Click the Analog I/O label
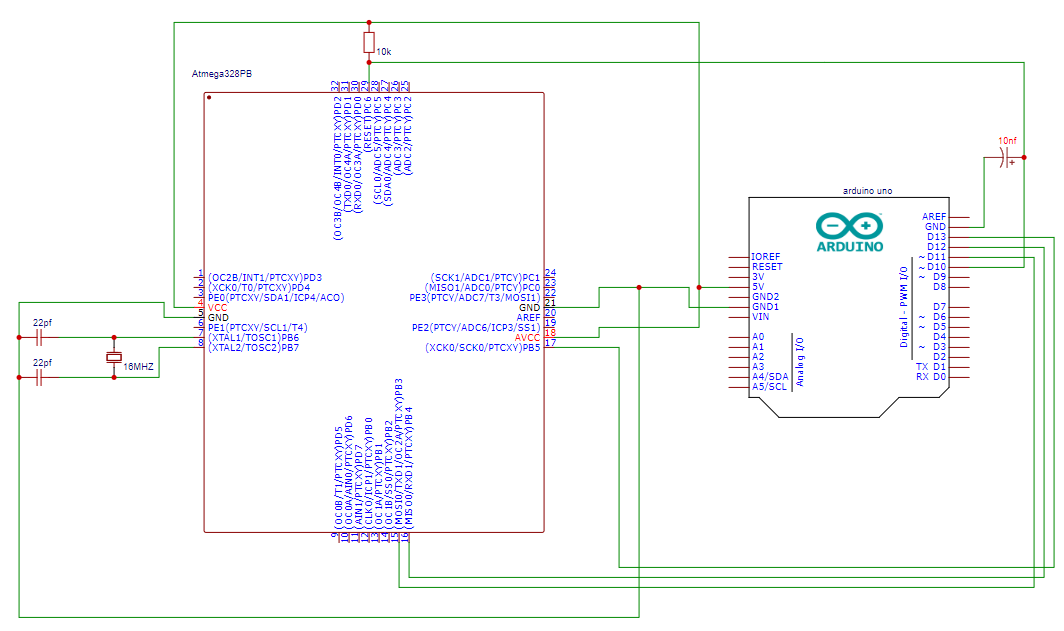 (x=799, y=362)
